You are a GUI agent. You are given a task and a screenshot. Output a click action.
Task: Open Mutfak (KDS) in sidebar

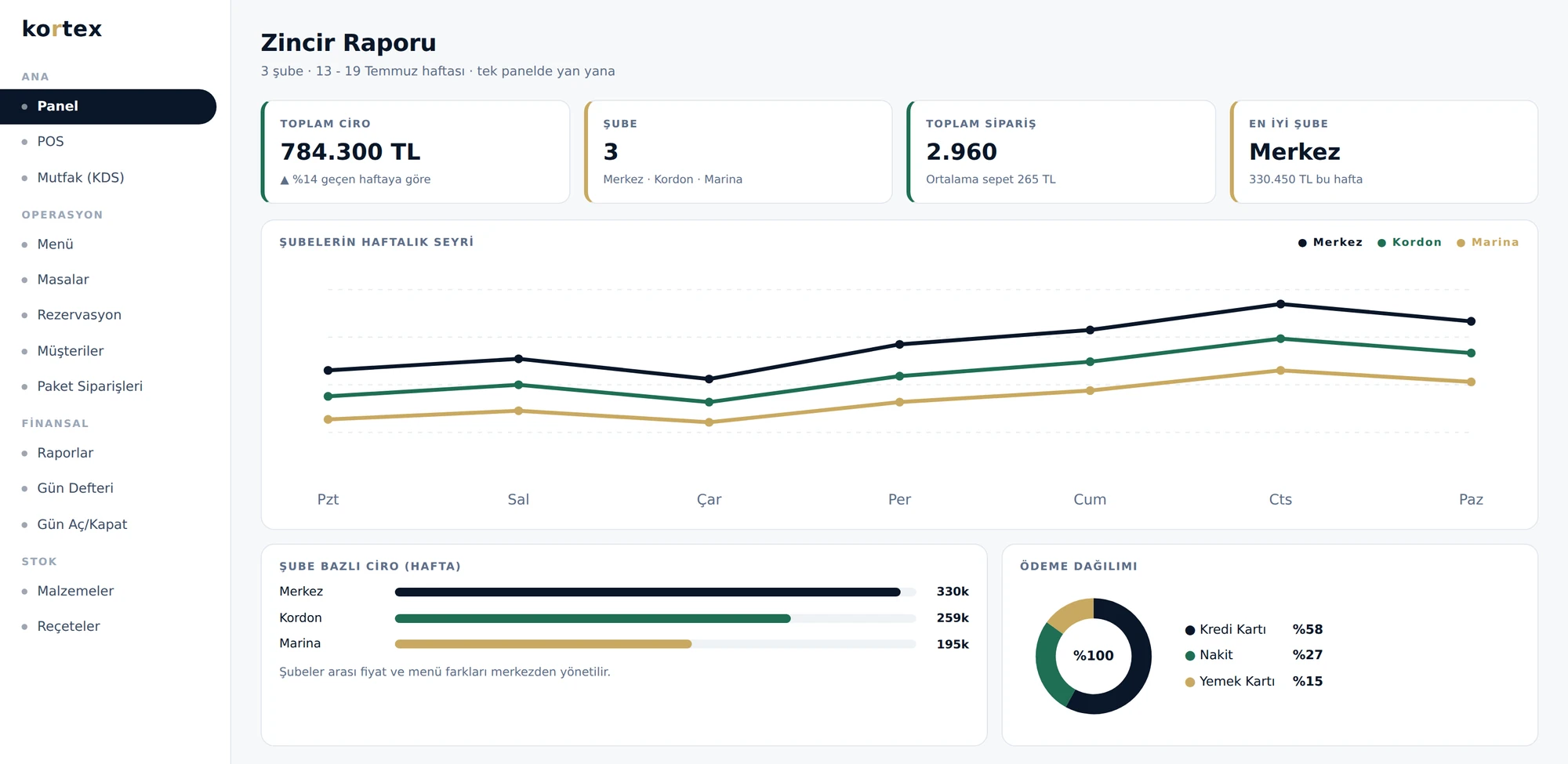point(108,178)
